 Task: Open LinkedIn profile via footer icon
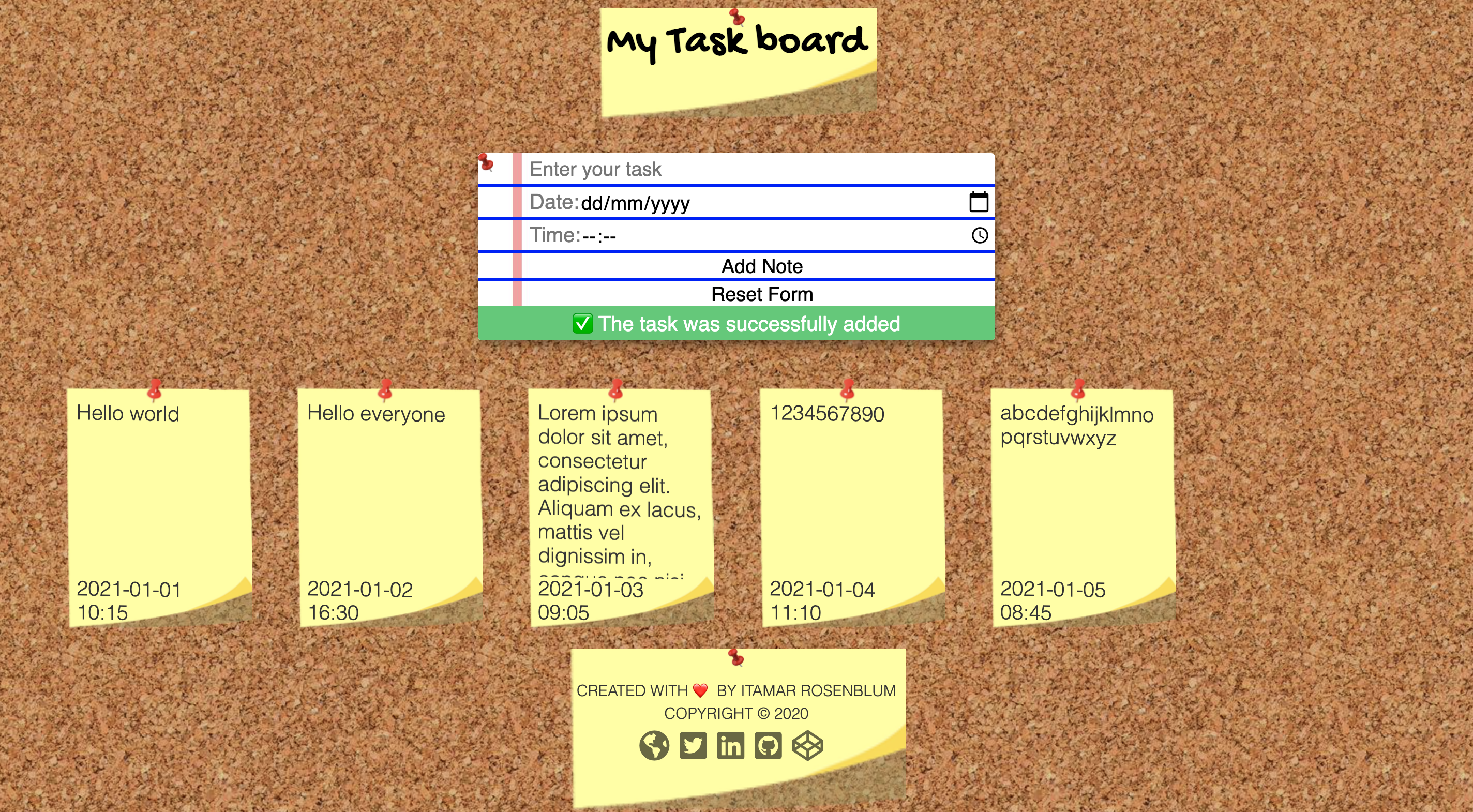[730, 748]
